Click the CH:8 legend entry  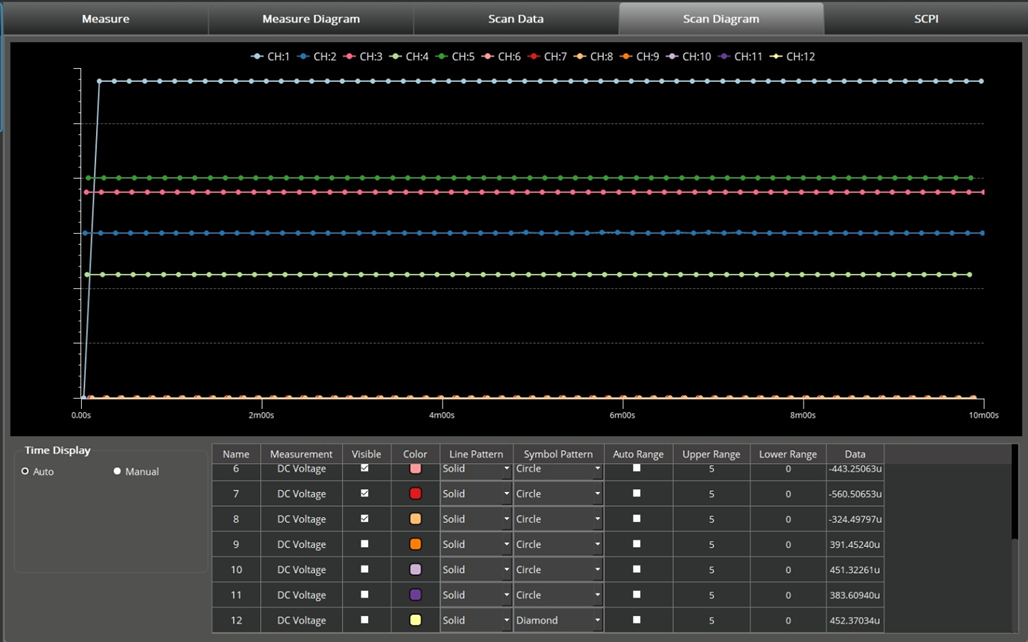pyautogui.click(x=593, y=56)
